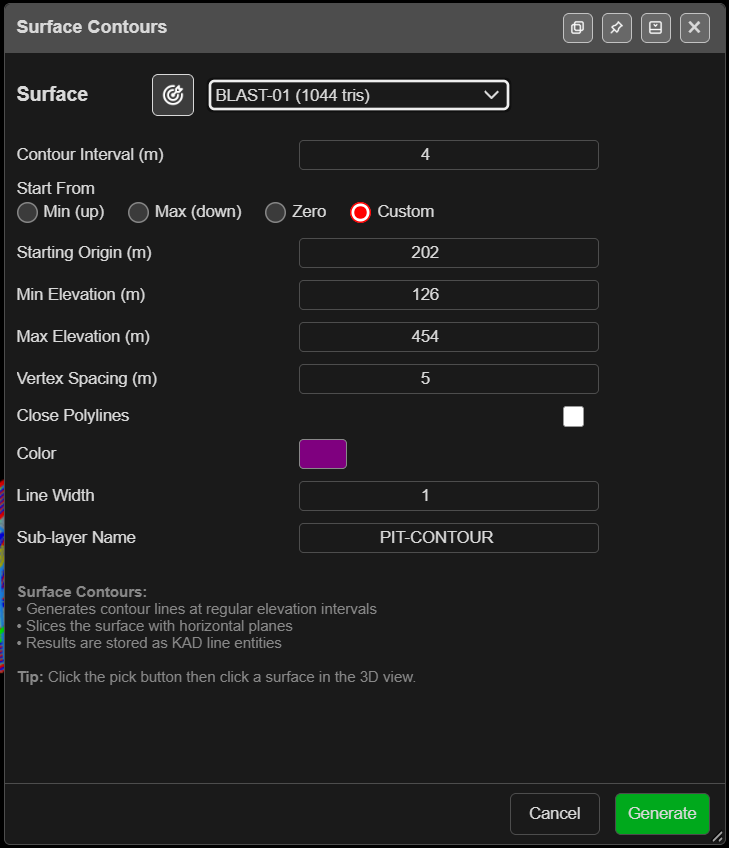This screenshot has height=848, width=729.
Task: Click the Cancel button
Action: 554,813
